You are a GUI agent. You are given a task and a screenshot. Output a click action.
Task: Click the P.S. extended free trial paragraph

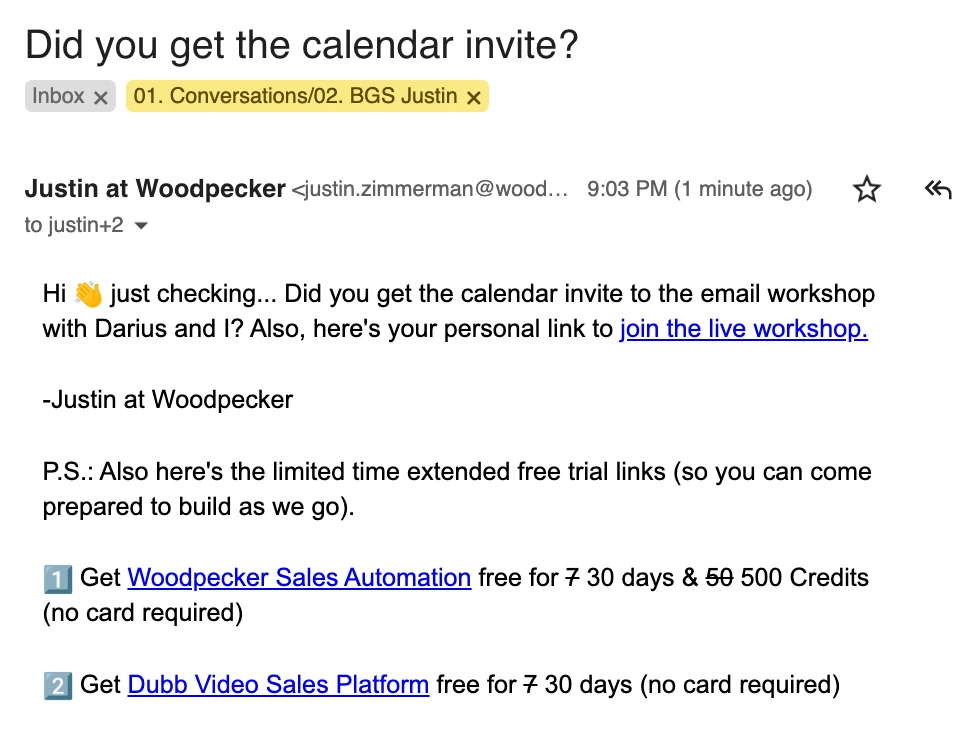[x=456, y=489]
